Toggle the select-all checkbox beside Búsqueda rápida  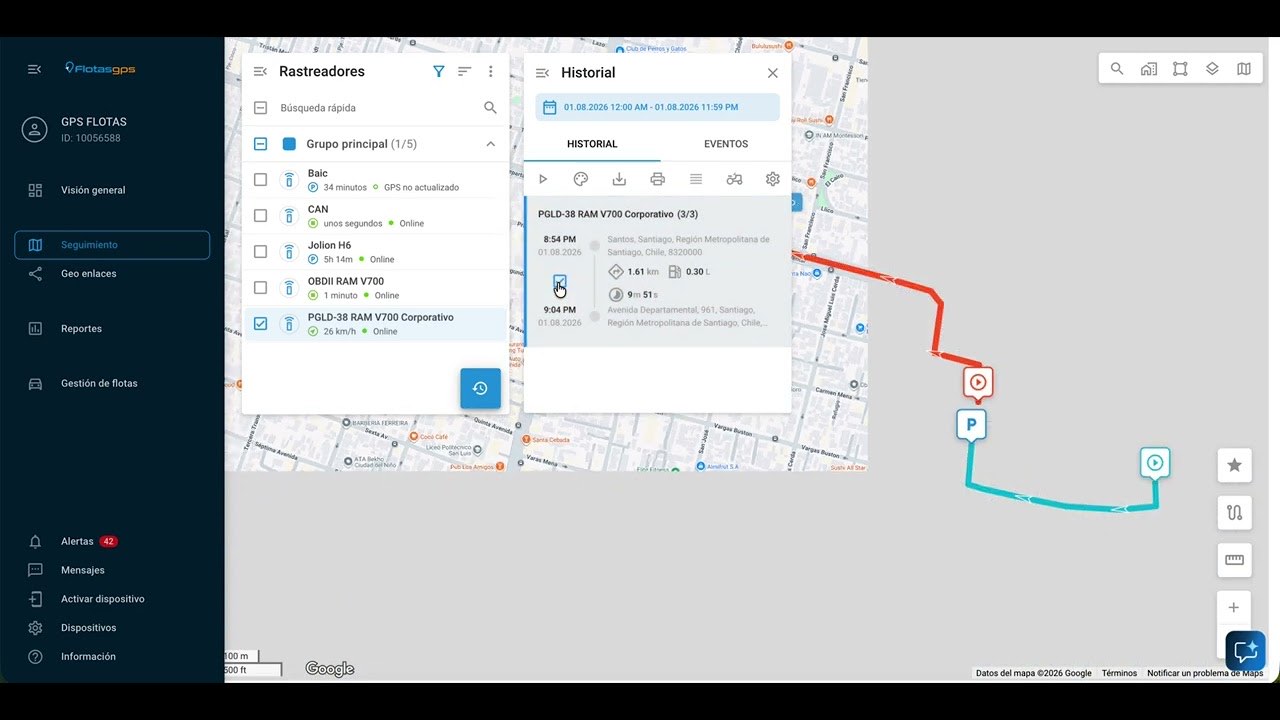coord(260,108)
